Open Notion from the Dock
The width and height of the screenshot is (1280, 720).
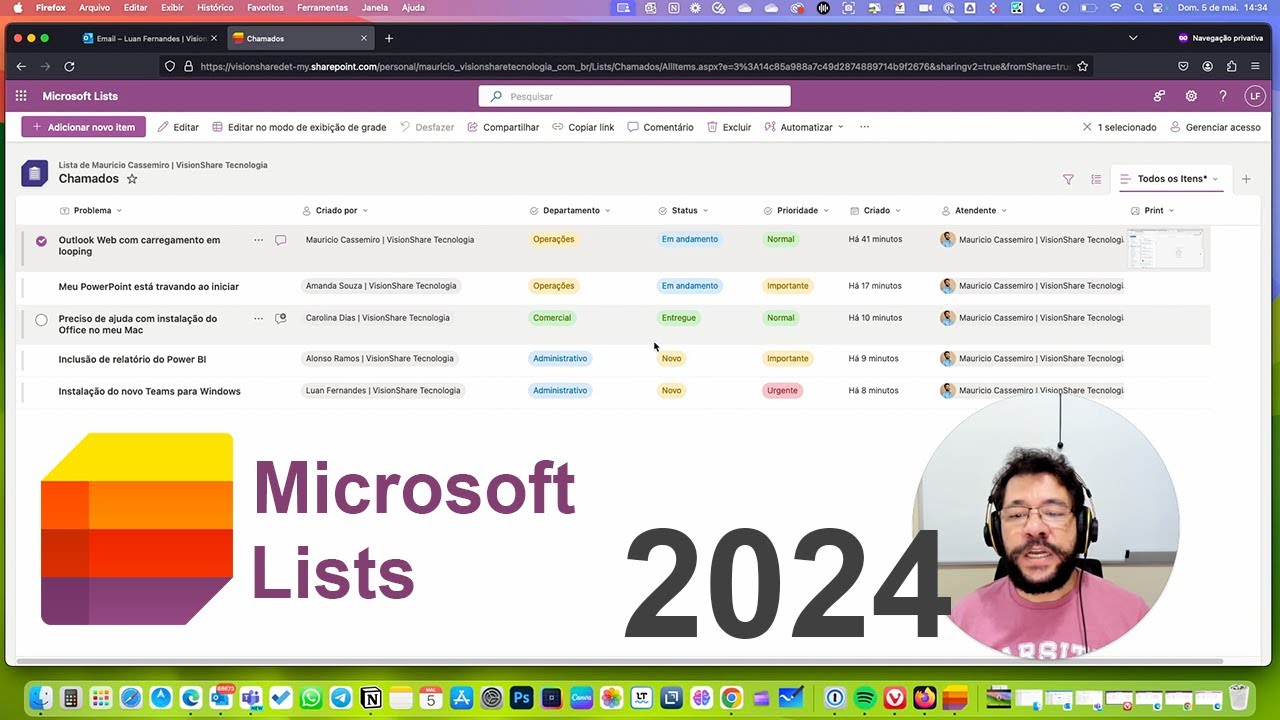click(371, 697)
